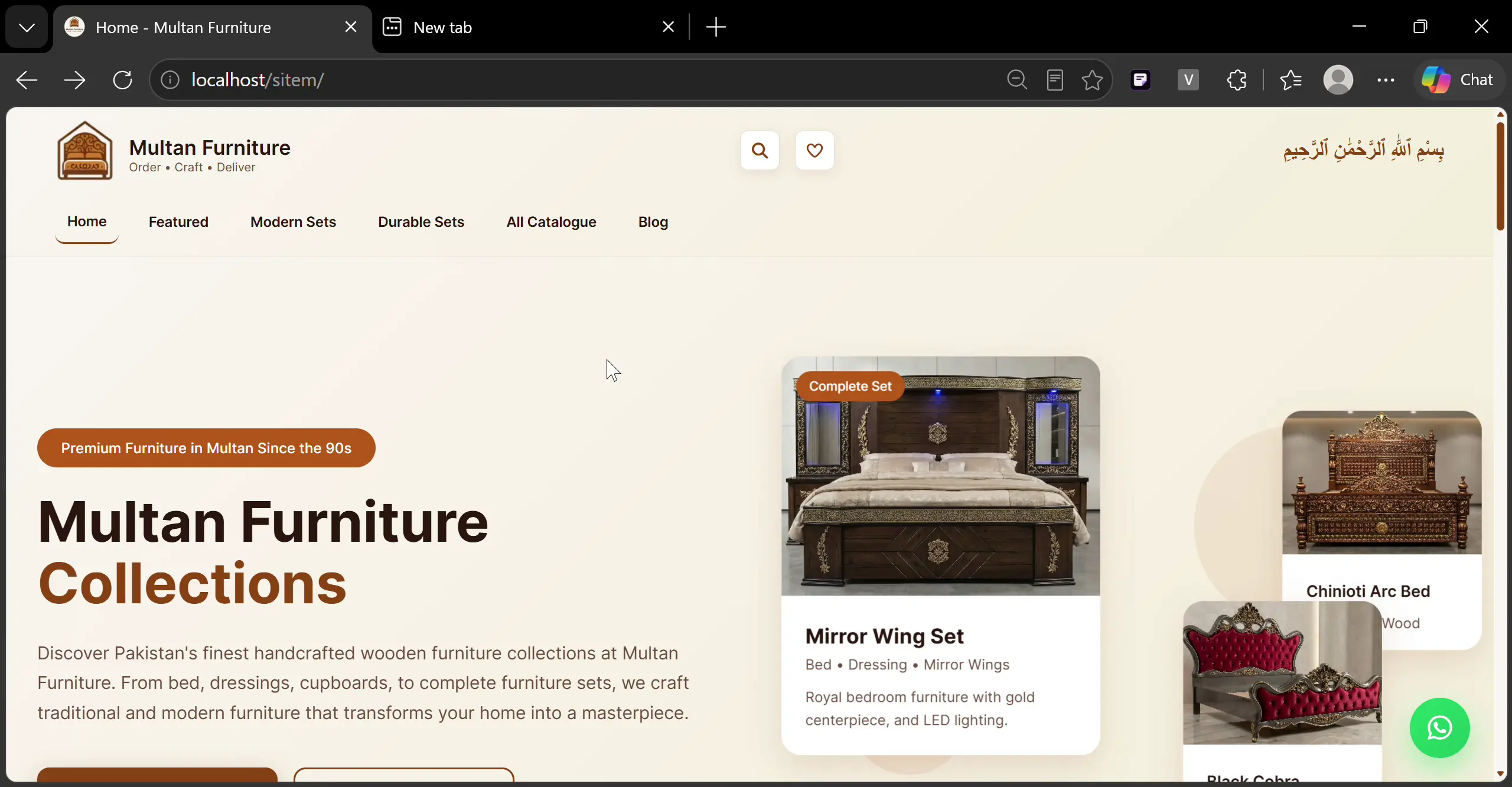The height and width of the screenshot is (787, 1512).
Task: Click the Chinioti Arc Bed title
Action: click(x=1368, y=591)
